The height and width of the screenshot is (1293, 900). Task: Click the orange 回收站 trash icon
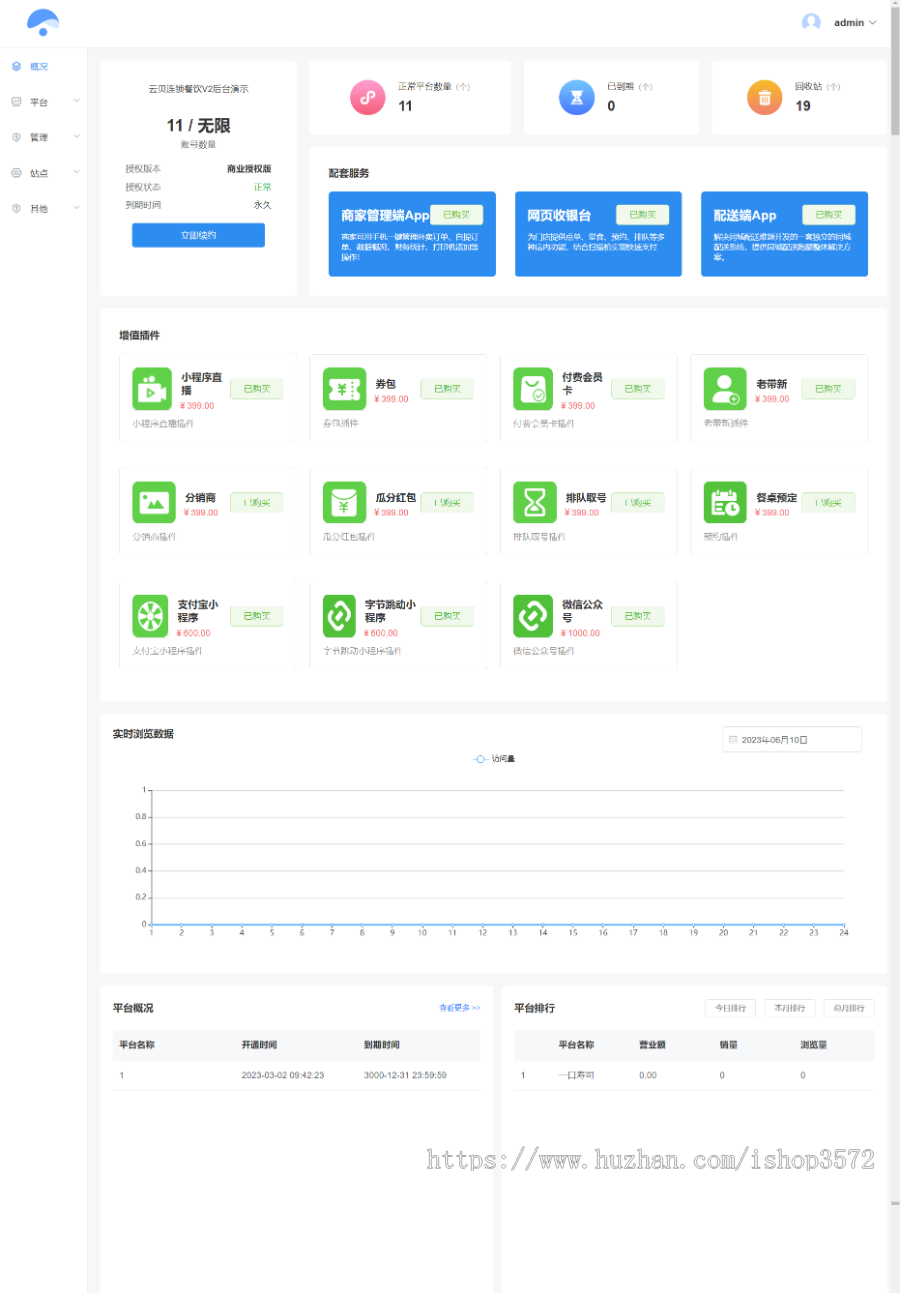tap(765, 97)
